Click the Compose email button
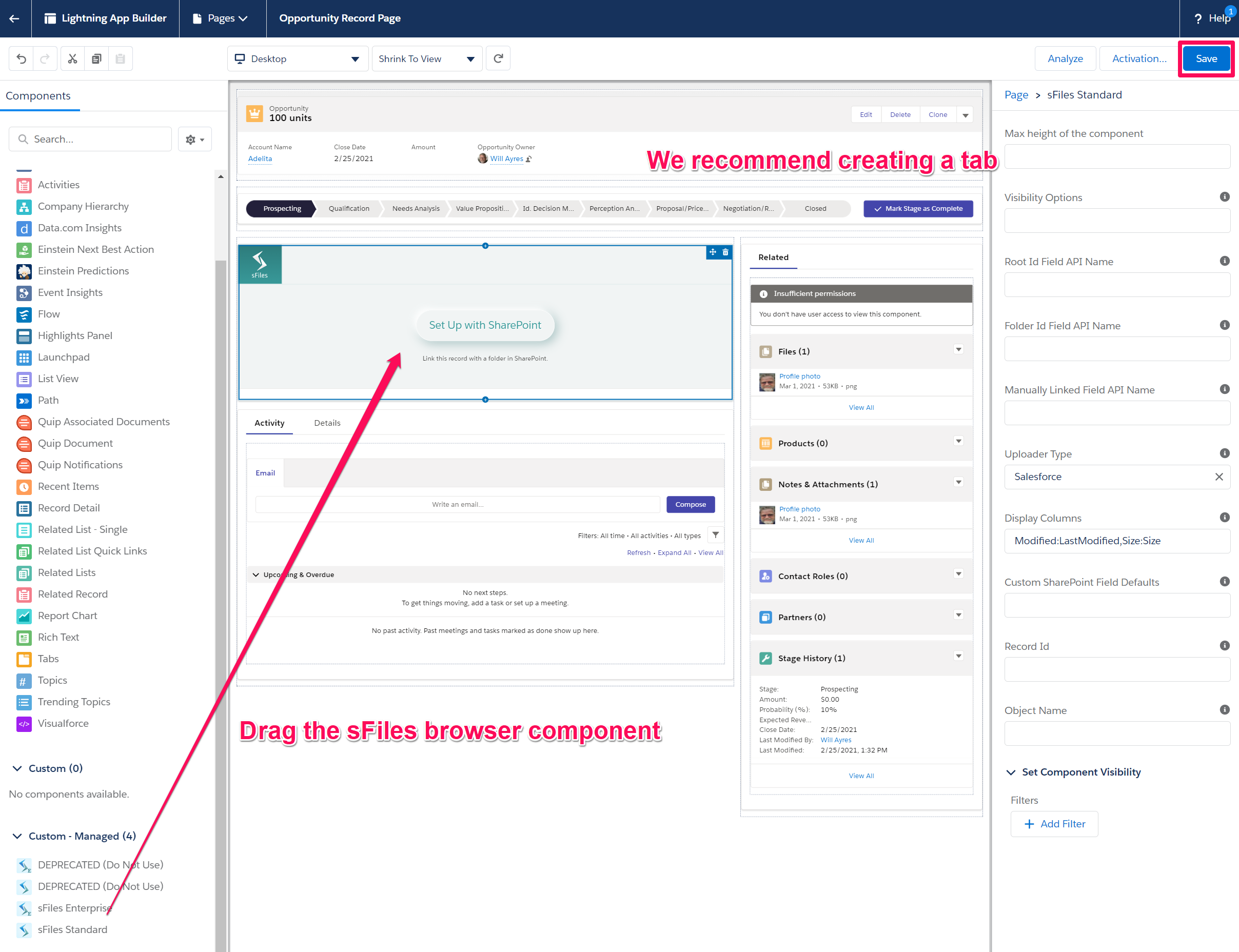 pos(691,504)
